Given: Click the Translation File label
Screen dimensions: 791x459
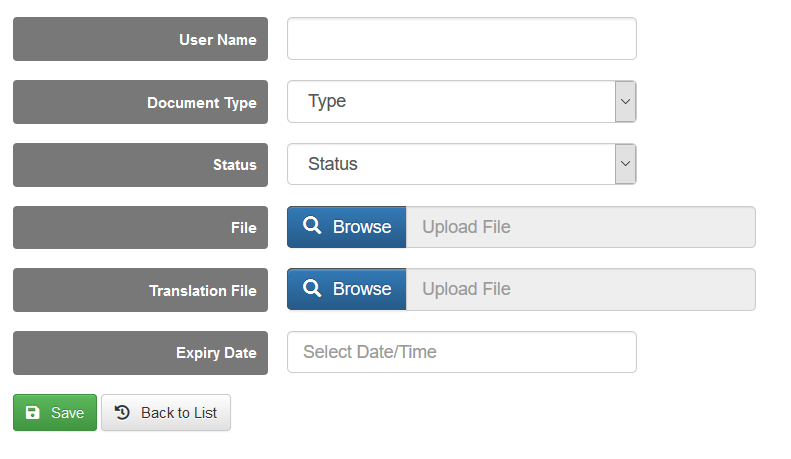Looking at the screenshot, I should (202, 291).
